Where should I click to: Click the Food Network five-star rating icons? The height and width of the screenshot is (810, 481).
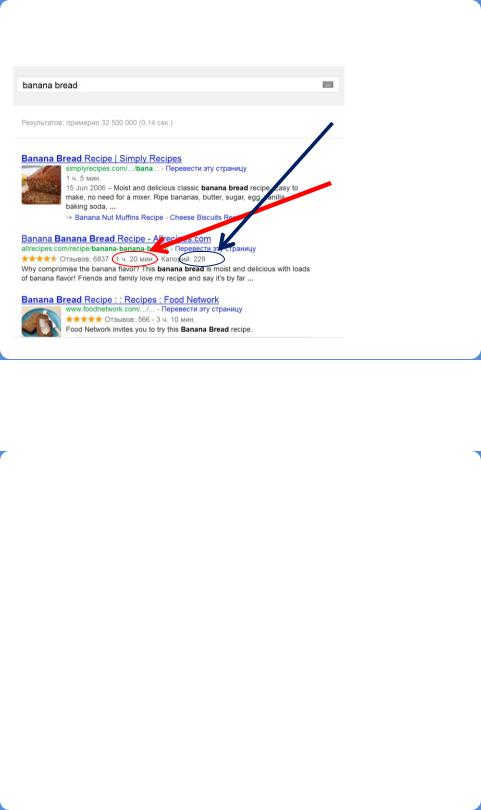(x=84, y=319)
